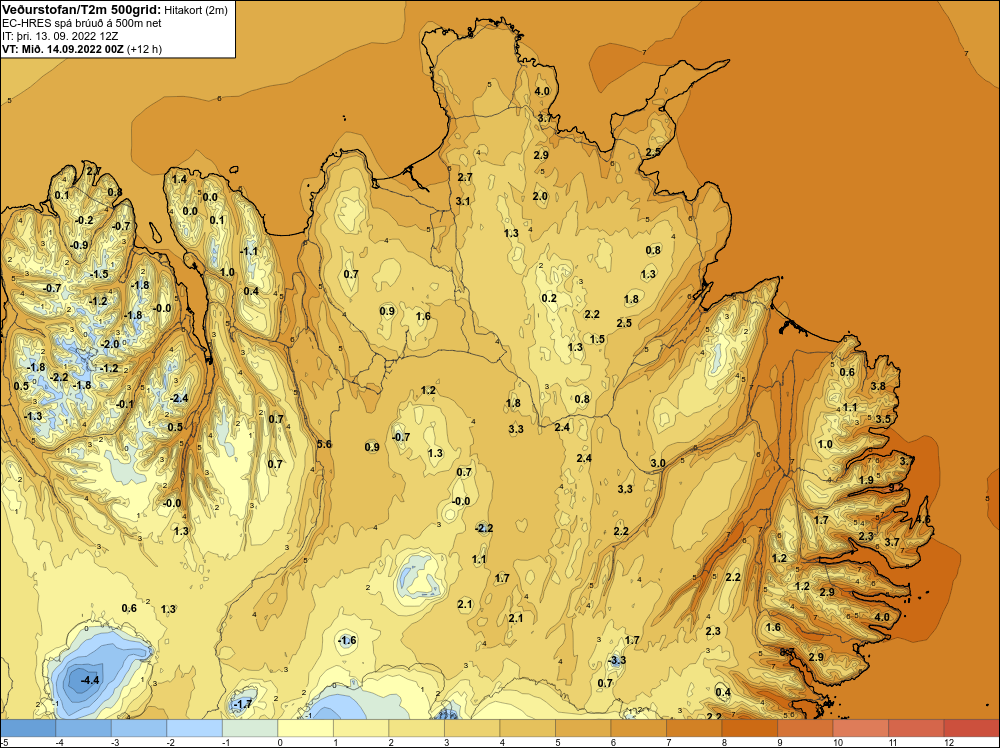Image resolution: width=1000 pixels, height=748 pixels.
Task: Select legend color swatch between 0 and 1
Action: [x=305, y=728]
